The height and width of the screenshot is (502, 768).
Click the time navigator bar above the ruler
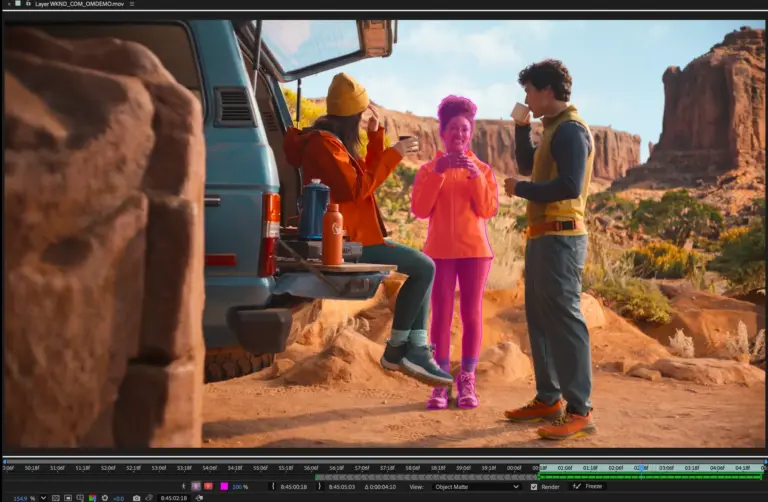coord(384,461)
